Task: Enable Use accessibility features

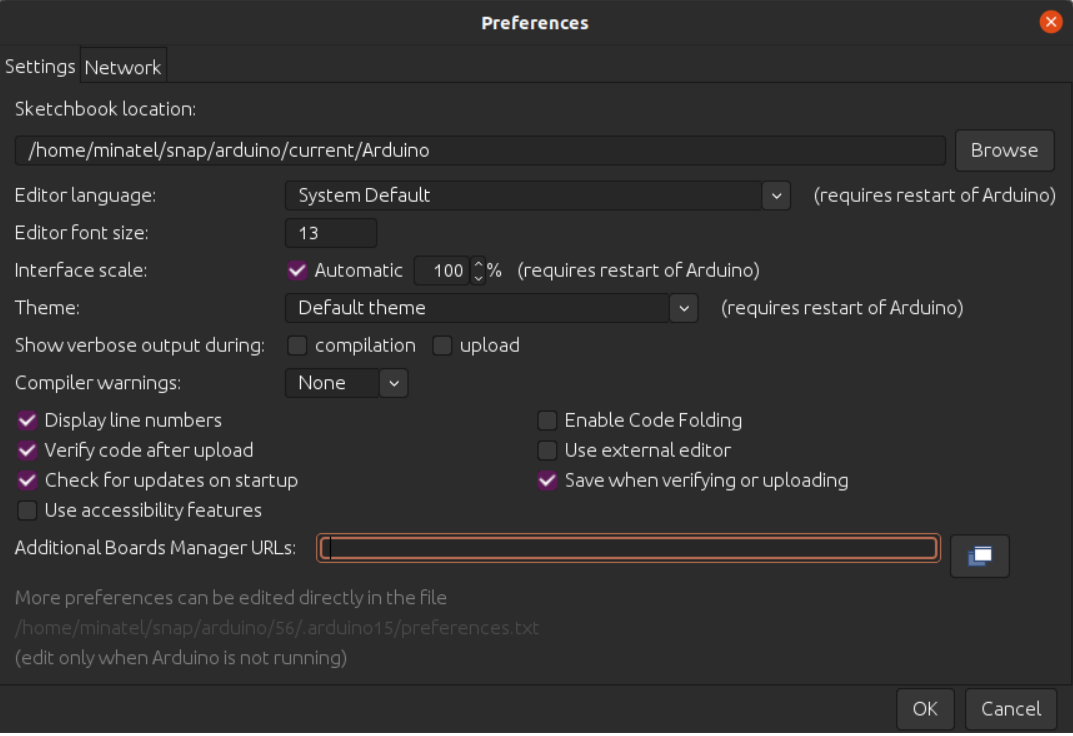Action: (x=28, y=511)
